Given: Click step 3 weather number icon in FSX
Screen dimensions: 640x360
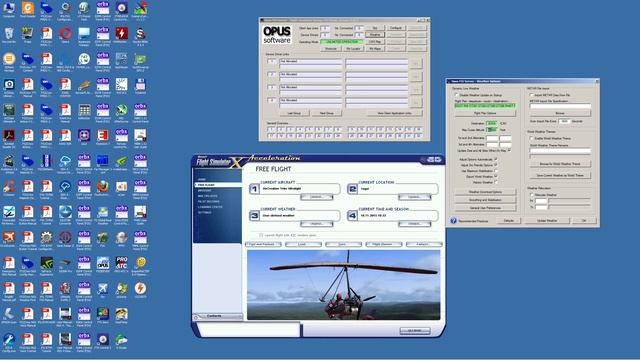Looking at the screenshot, I should tap(254, 215).
